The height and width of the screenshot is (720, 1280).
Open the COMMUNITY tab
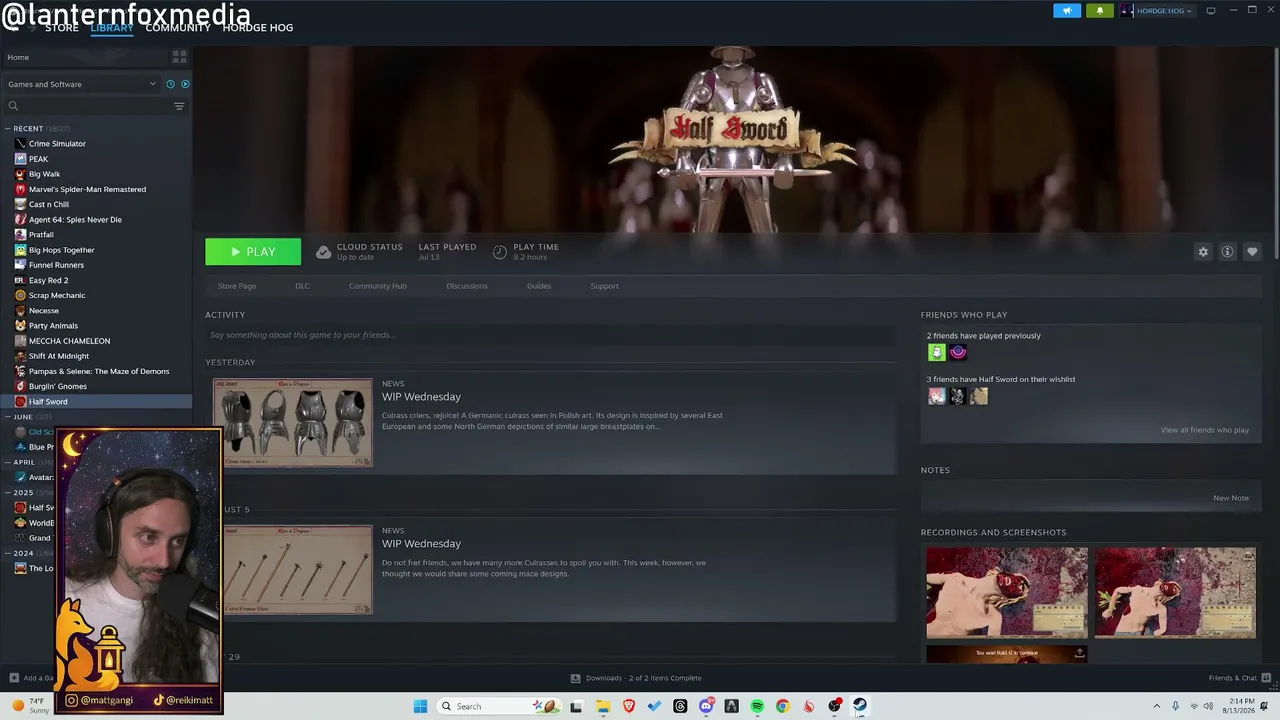(178, 28)
